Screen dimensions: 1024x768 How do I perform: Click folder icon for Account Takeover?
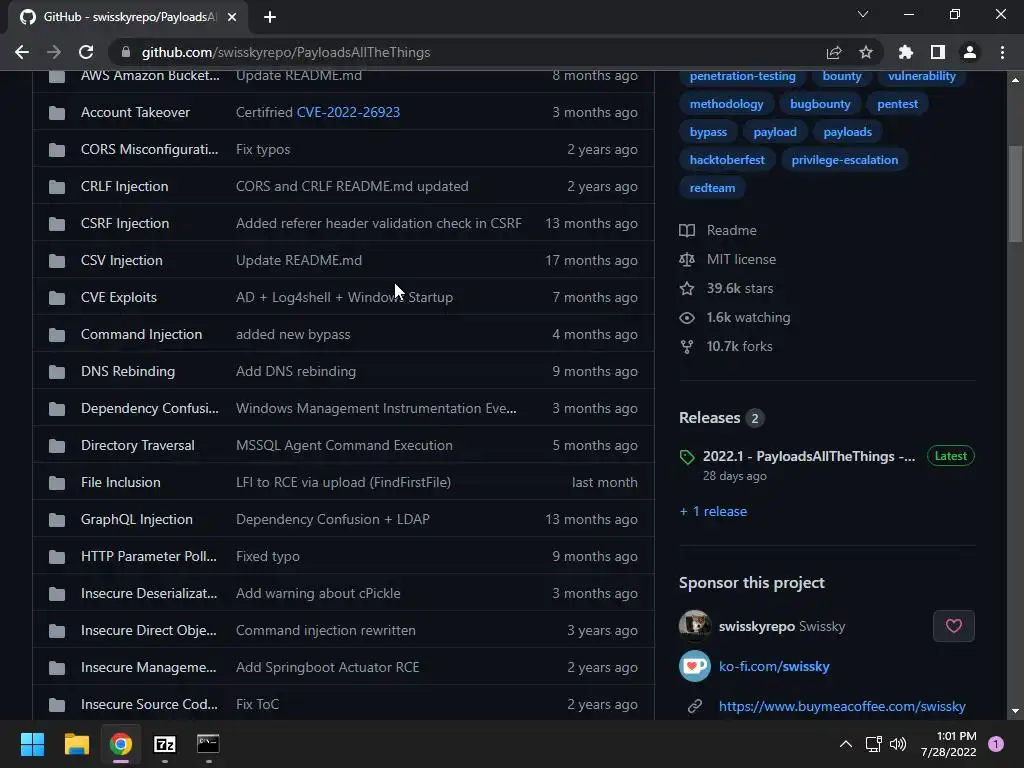(57, 113)
